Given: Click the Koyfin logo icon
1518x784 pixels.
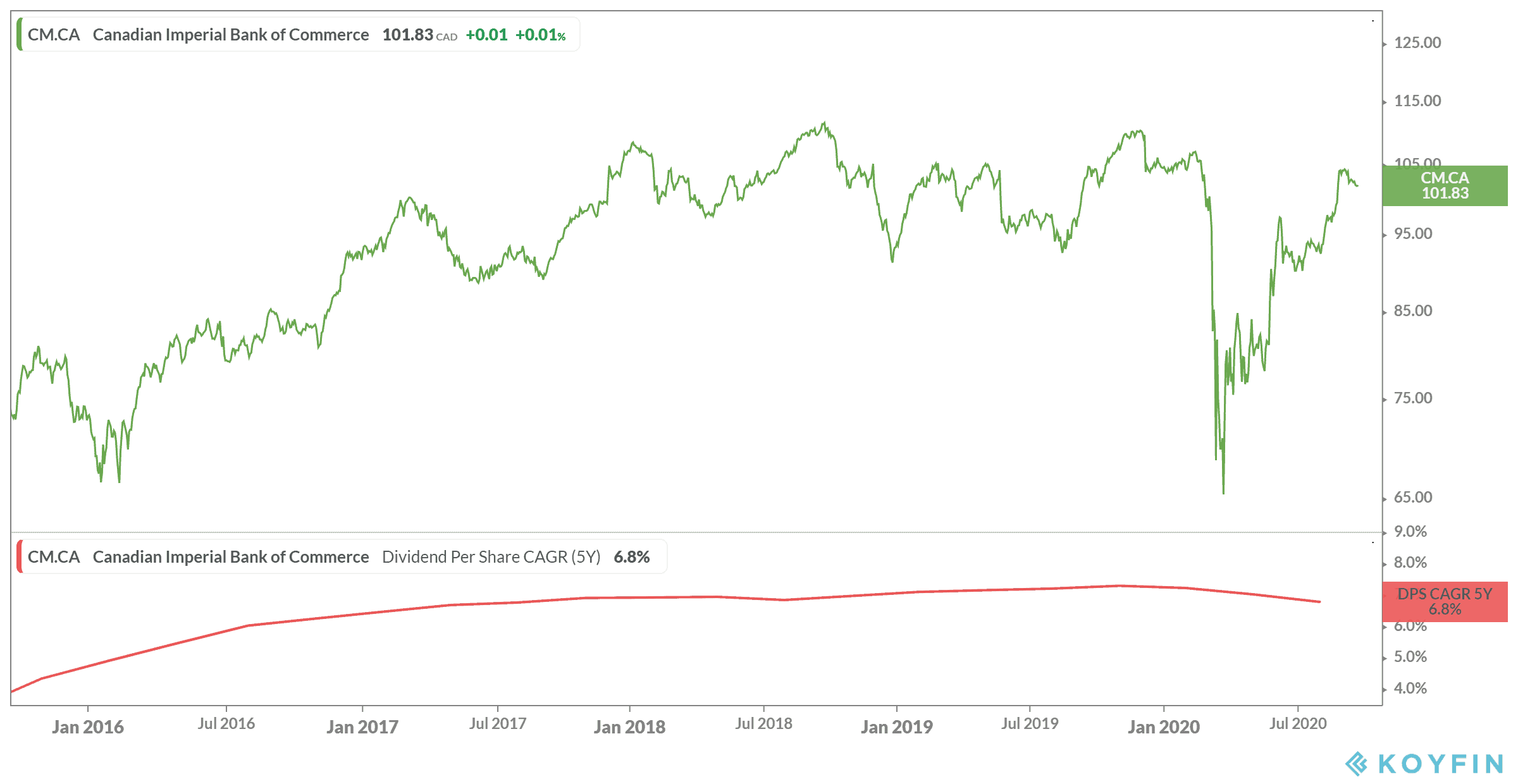Looking at the screenshot, I should tap(1357, 764).
